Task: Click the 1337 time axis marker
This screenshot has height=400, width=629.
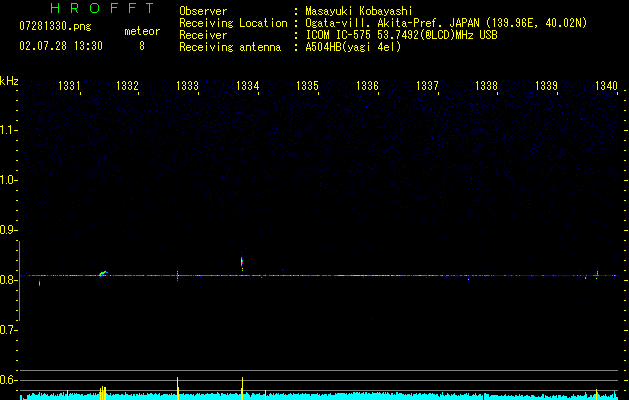Action: [x=427, y=86]
